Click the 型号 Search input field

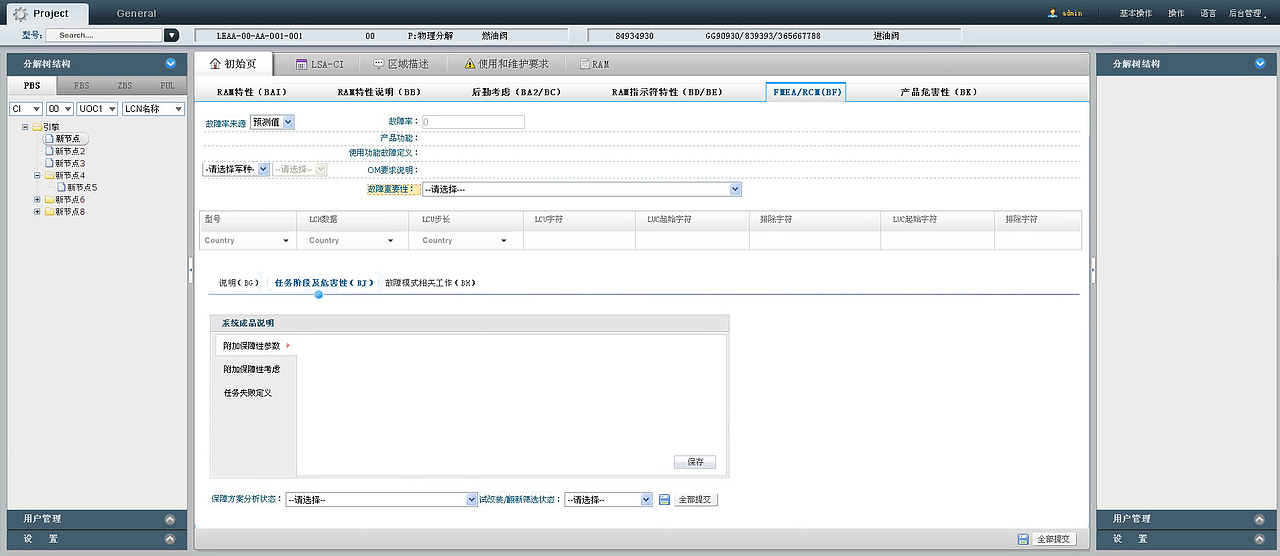pos(104,35)
